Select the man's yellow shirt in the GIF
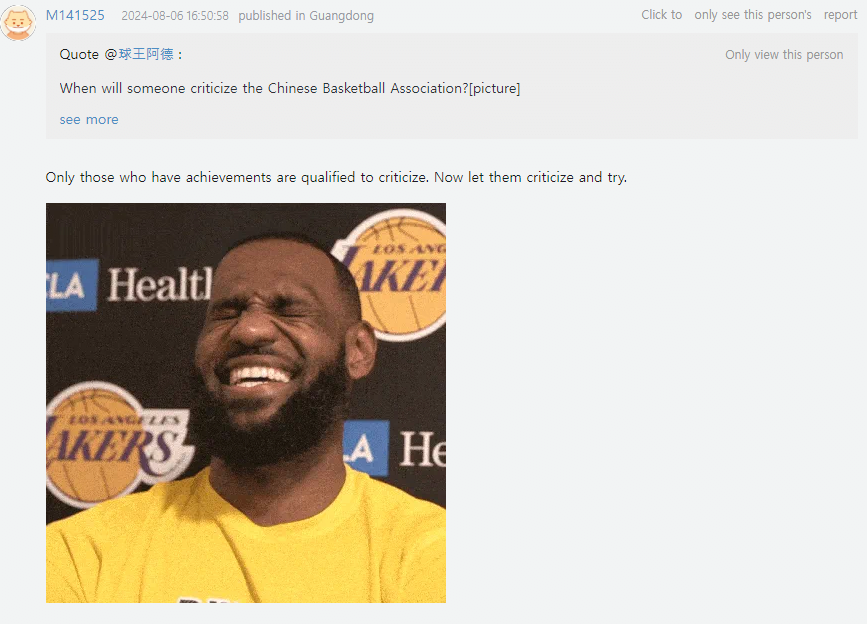867x624 pixels. coord(246,544)
